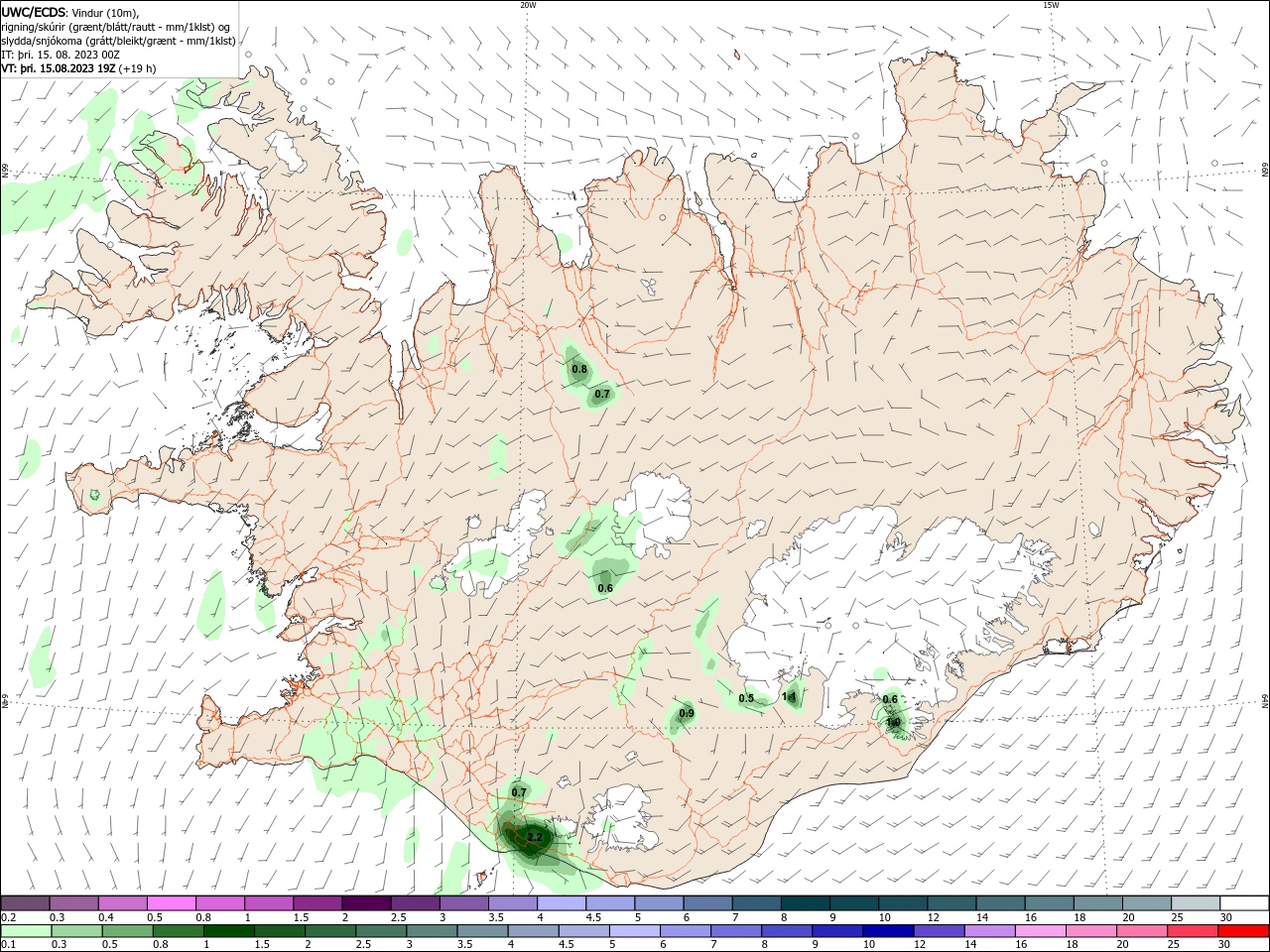Viewport: 1270px width, 952px height.
Task: Click the 0.2 label in the top legend row
Action: (9, 917)
